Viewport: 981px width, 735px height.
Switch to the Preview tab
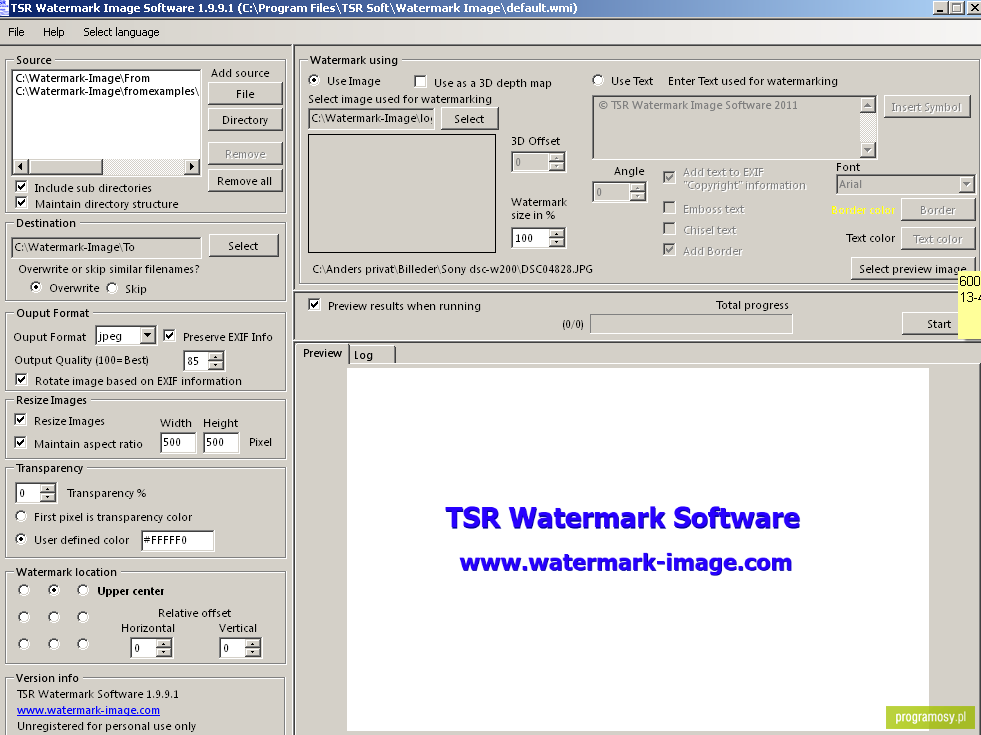point(322,353)
